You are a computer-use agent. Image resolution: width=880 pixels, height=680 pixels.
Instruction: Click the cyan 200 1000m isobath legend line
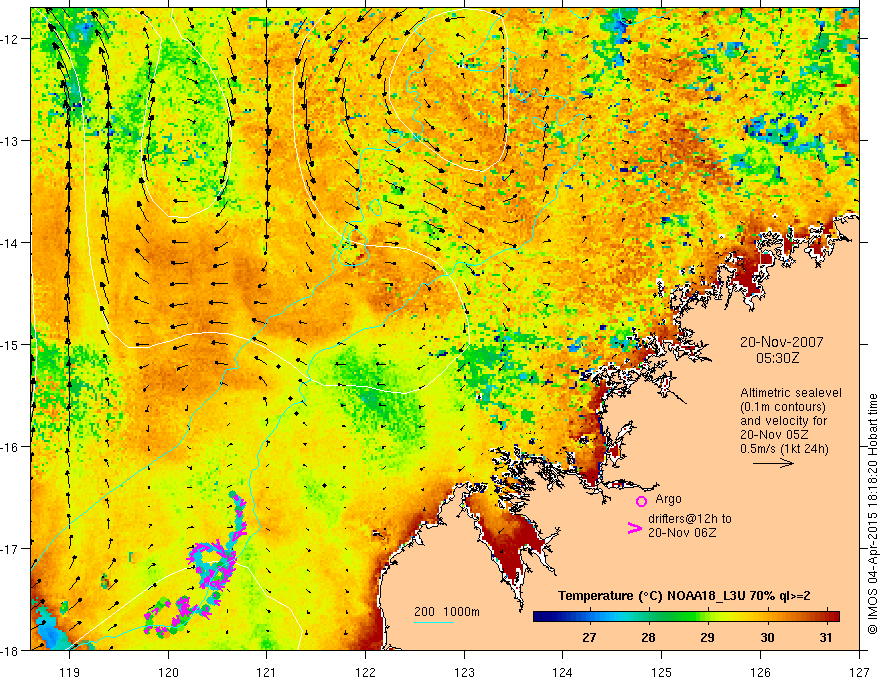433,622
